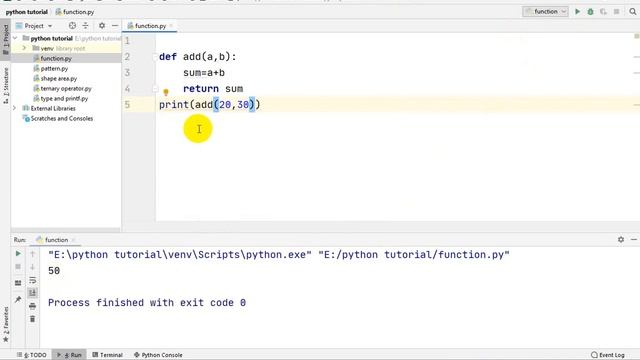Viewport: 640px width, 360px height.
Task: Go up the stack trace arrow
Action: coord(32,254)
